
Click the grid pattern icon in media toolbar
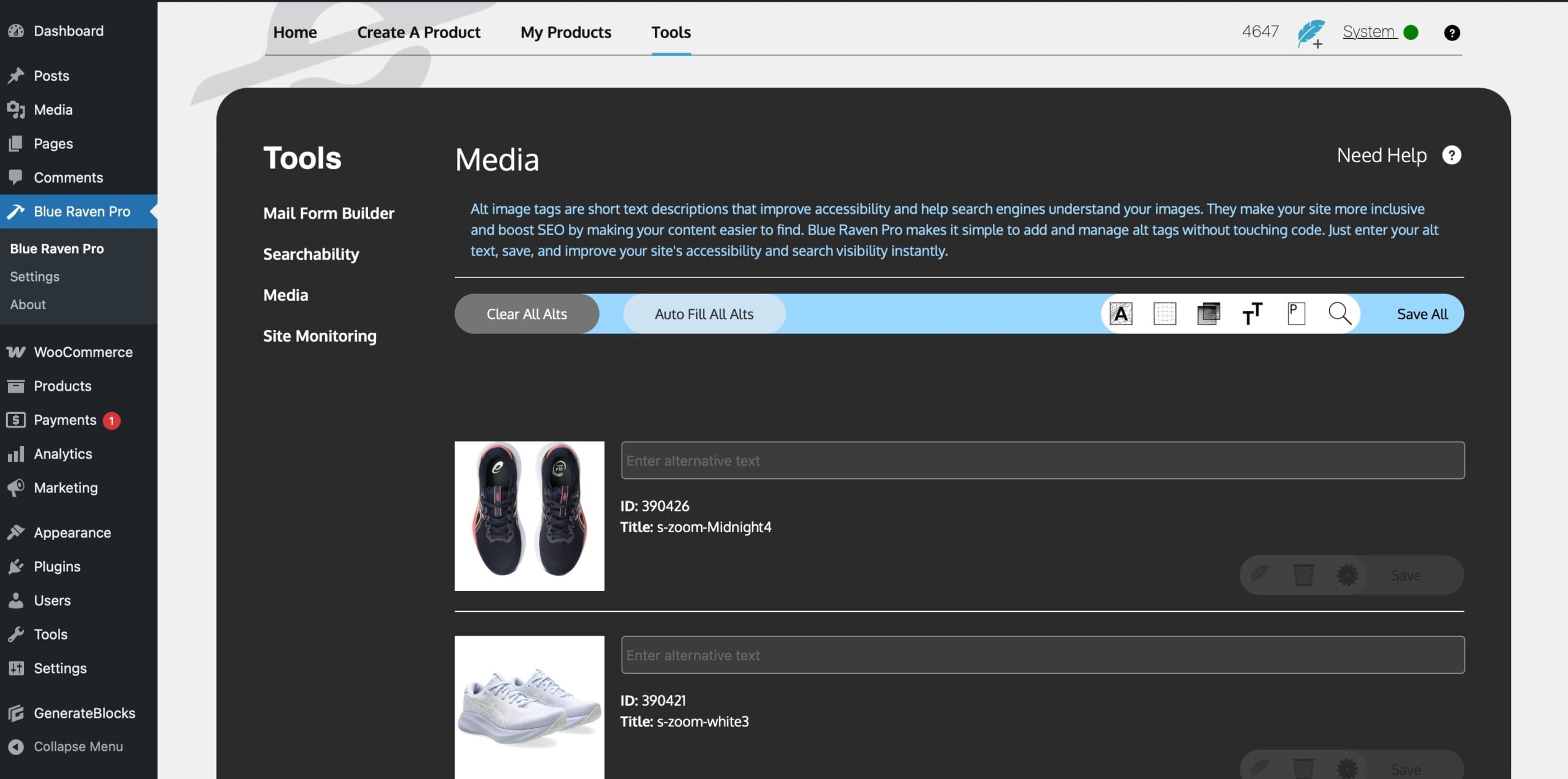1164,314
